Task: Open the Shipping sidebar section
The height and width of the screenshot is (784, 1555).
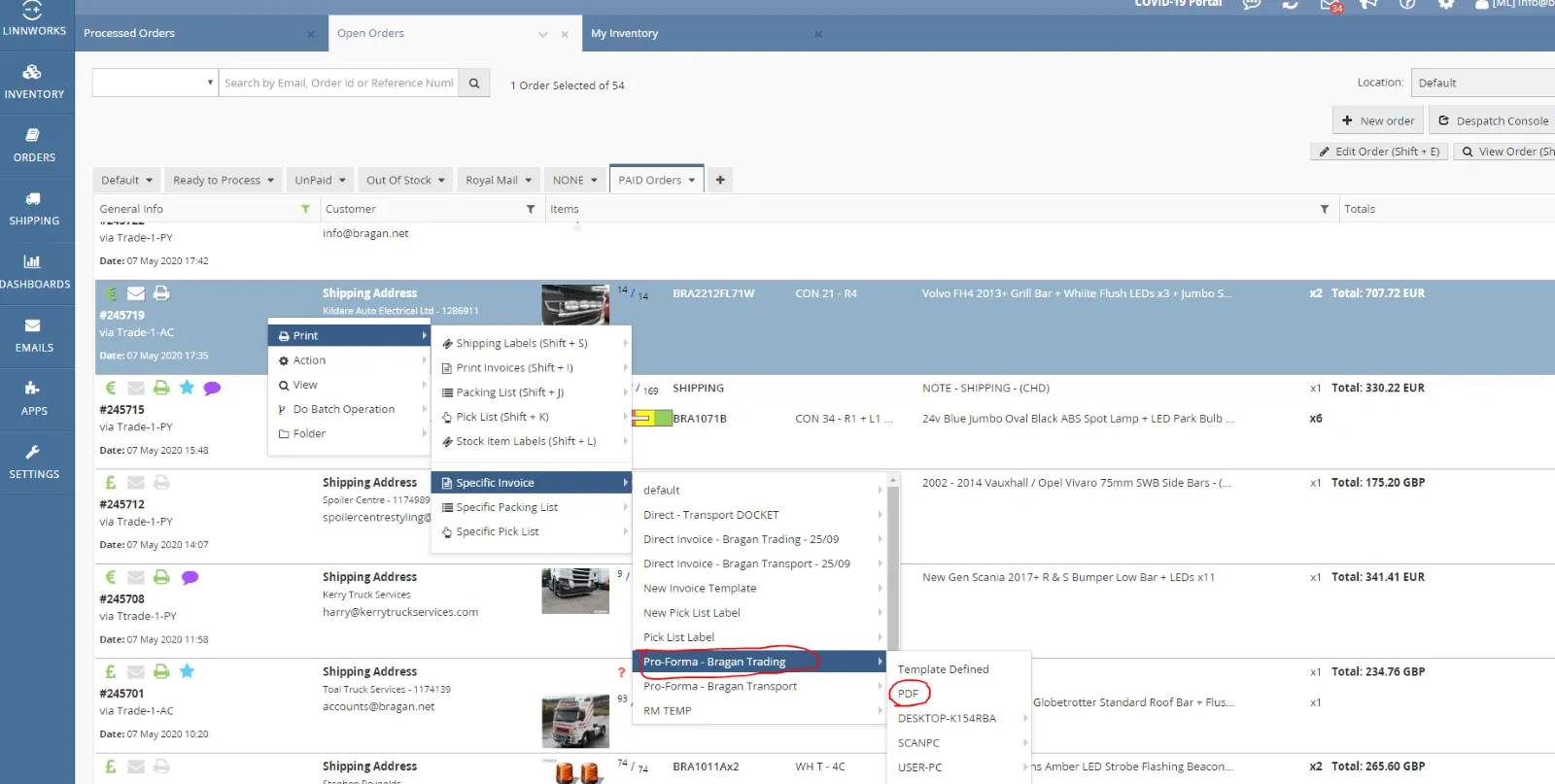Action: [x=34, y=209]
